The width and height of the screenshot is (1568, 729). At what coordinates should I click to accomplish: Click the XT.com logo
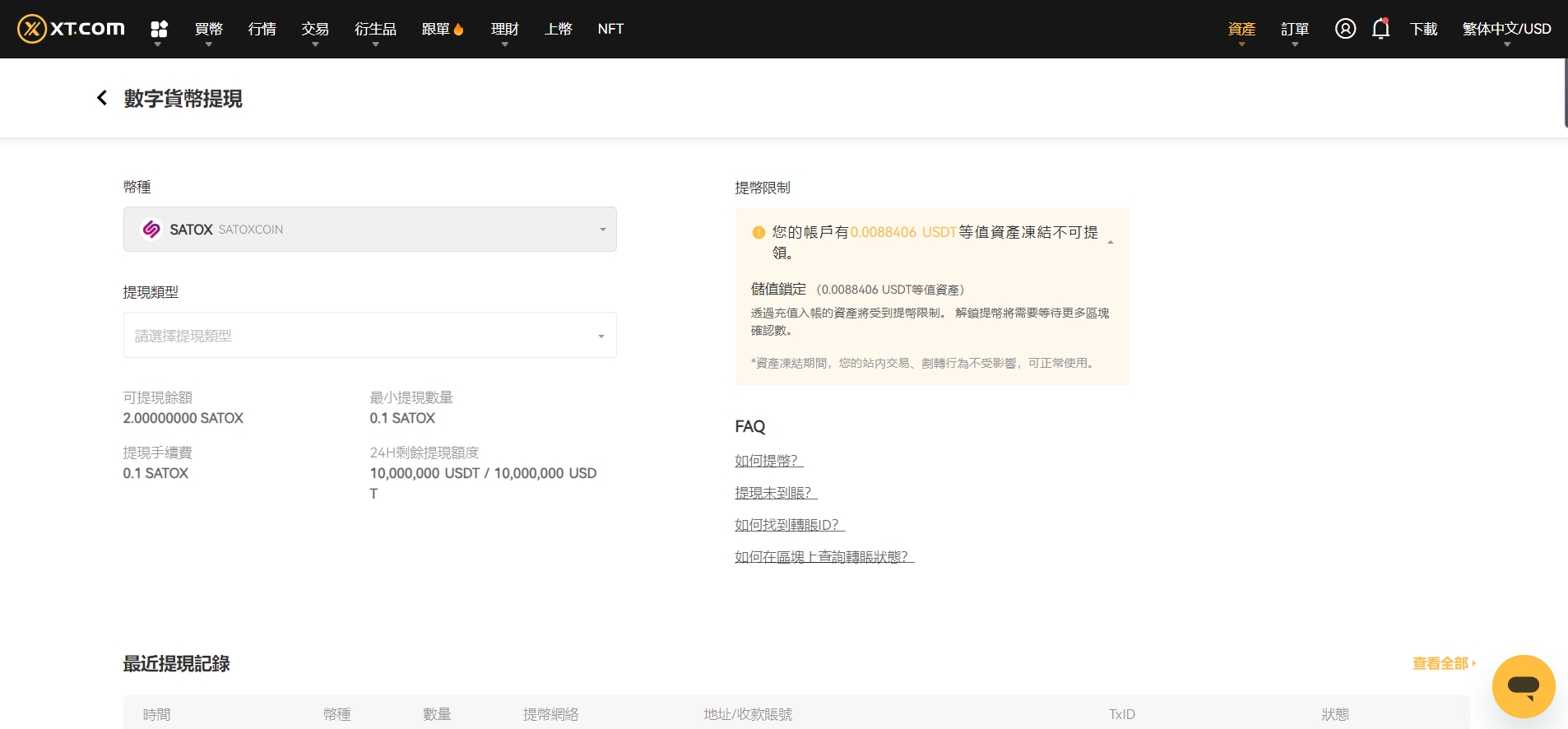coord(71,29)
